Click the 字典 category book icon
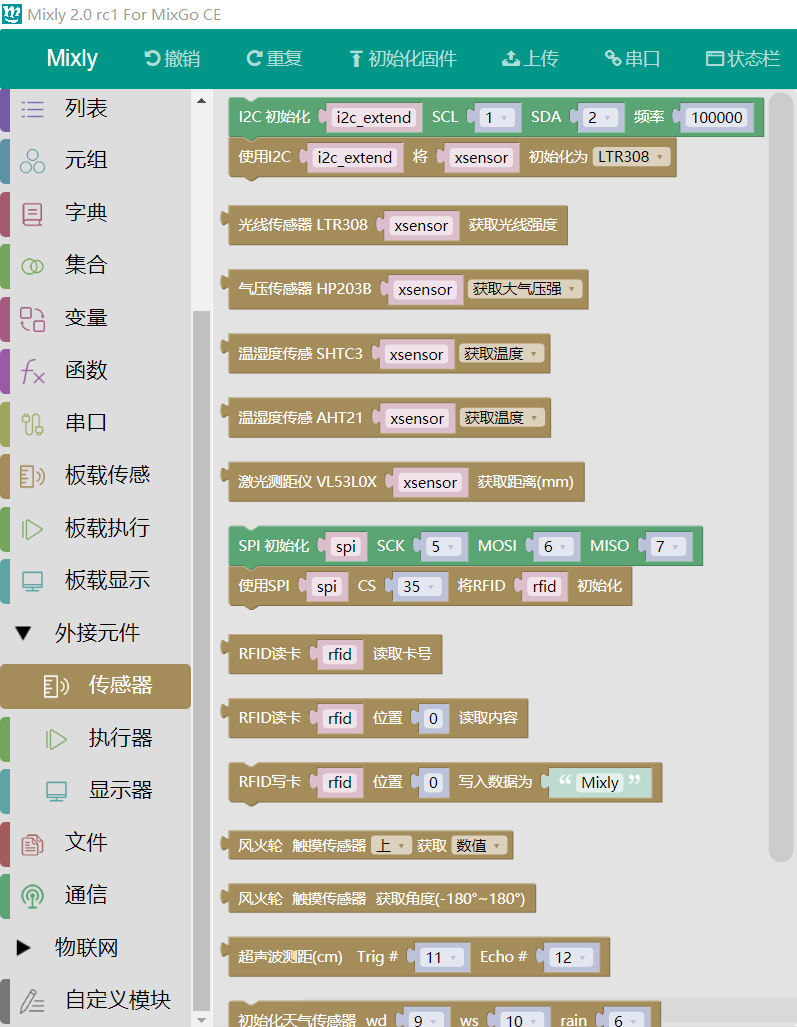The height and width of the screenshot is (1027, 797). pos(32,214)
